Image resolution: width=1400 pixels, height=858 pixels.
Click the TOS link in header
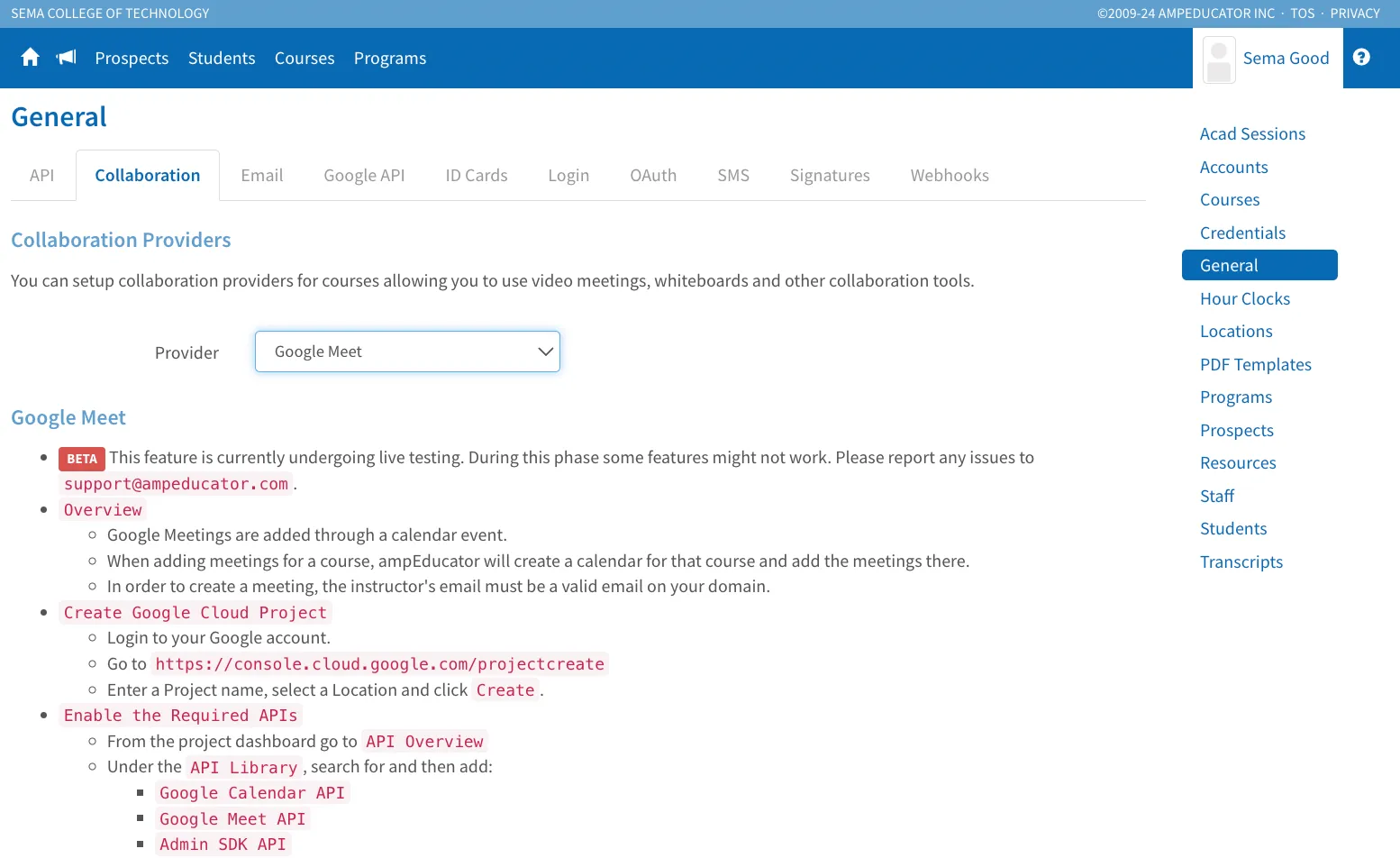[x=1302, y=14]
